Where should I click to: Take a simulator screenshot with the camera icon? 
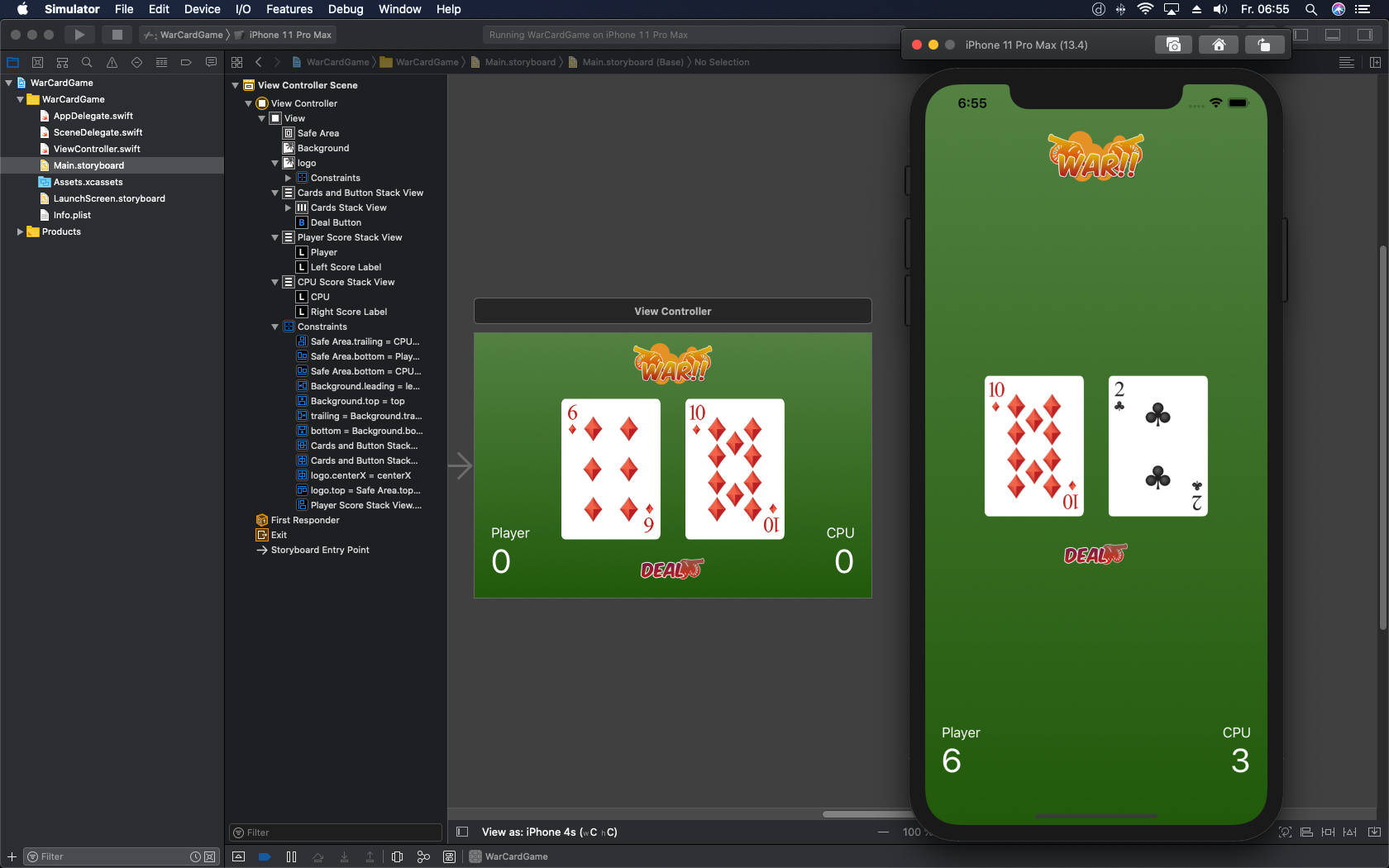(x=1172, y=45)
